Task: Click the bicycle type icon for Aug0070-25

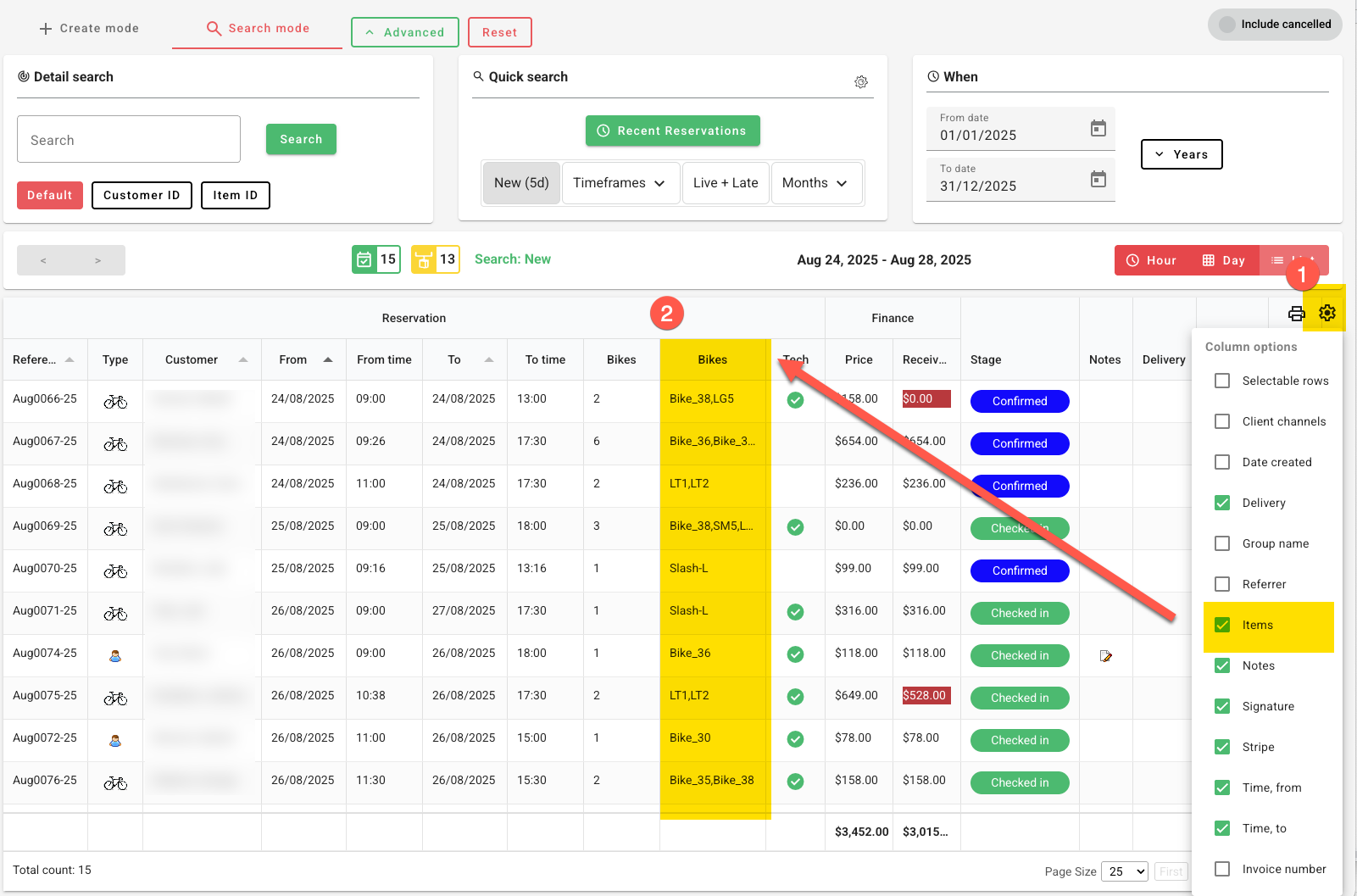Action: point(116,571)
